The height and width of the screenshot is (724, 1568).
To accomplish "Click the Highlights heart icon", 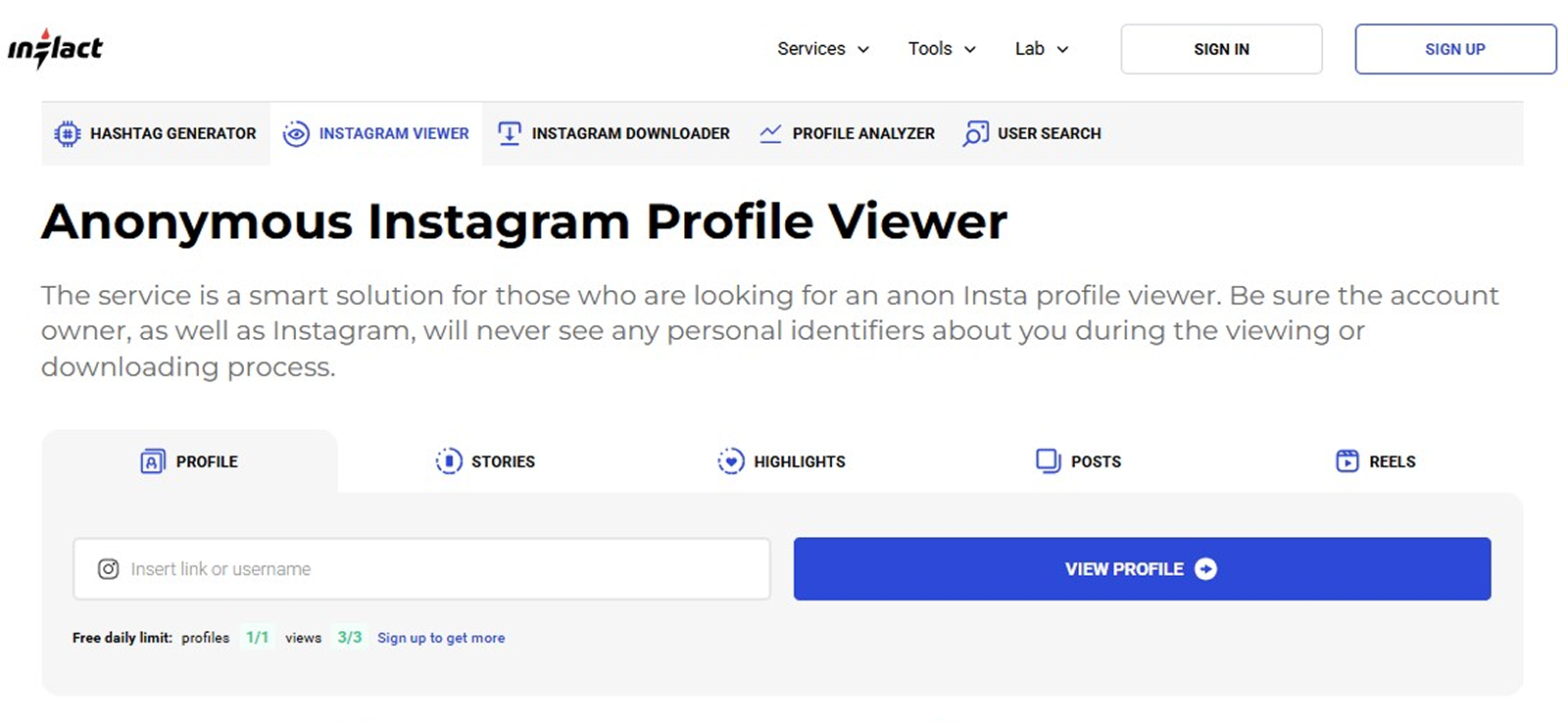I will click(731, 460).
